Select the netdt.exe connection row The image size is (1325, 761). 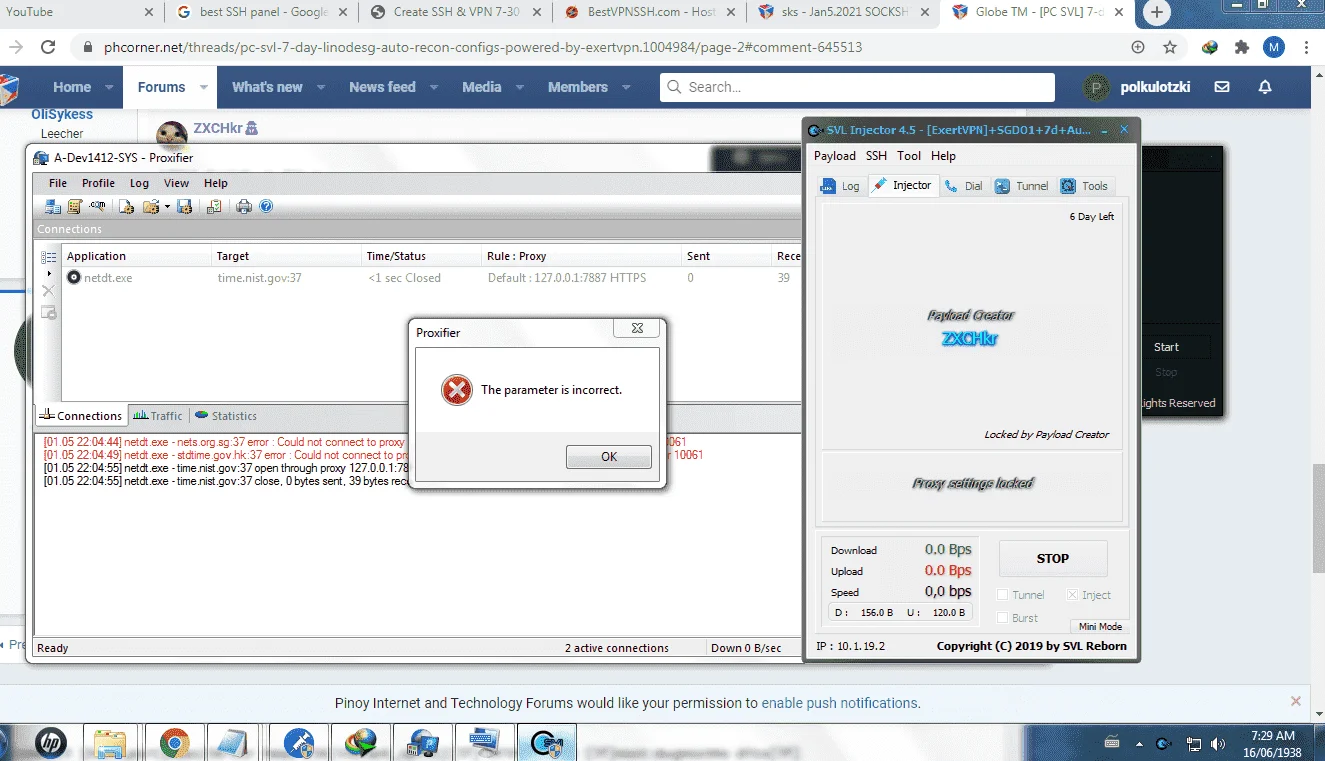tap(418, 278)
